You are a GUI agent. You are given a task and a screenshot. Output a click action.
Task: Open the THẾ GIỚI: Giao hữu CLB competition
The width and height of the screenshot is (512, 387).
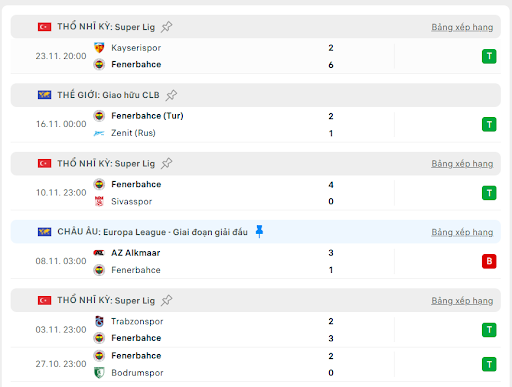pyautogui.click(x=108, y=95)
